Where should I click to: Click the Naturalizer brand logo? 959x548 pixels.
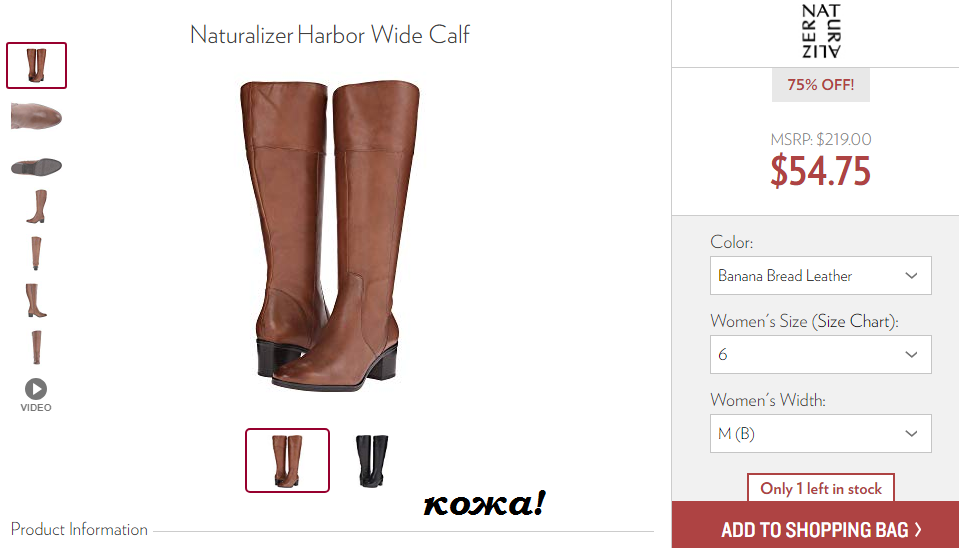pos(821,31)
